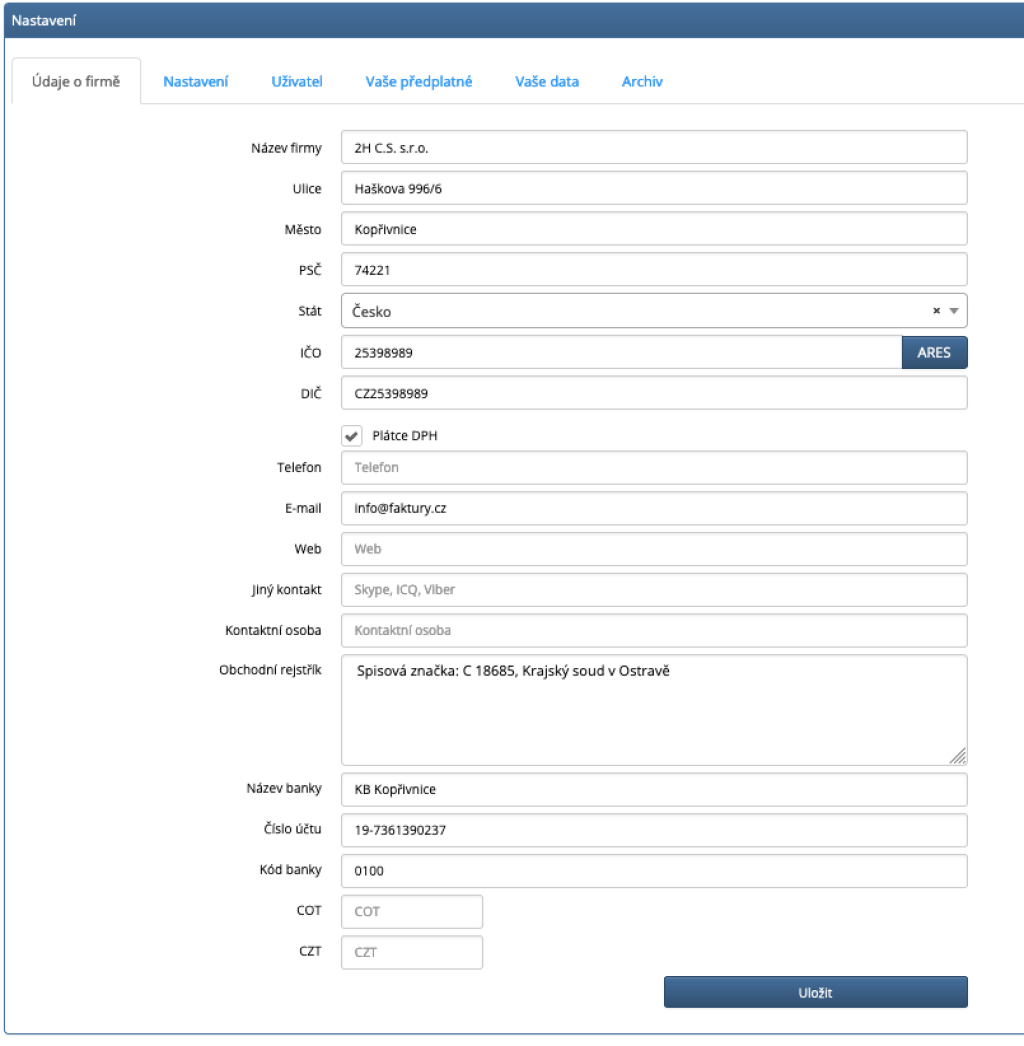Select the E-mail input field
Image resolution: width=1024 pixels, height=1046 pixels.
[654, 508]
